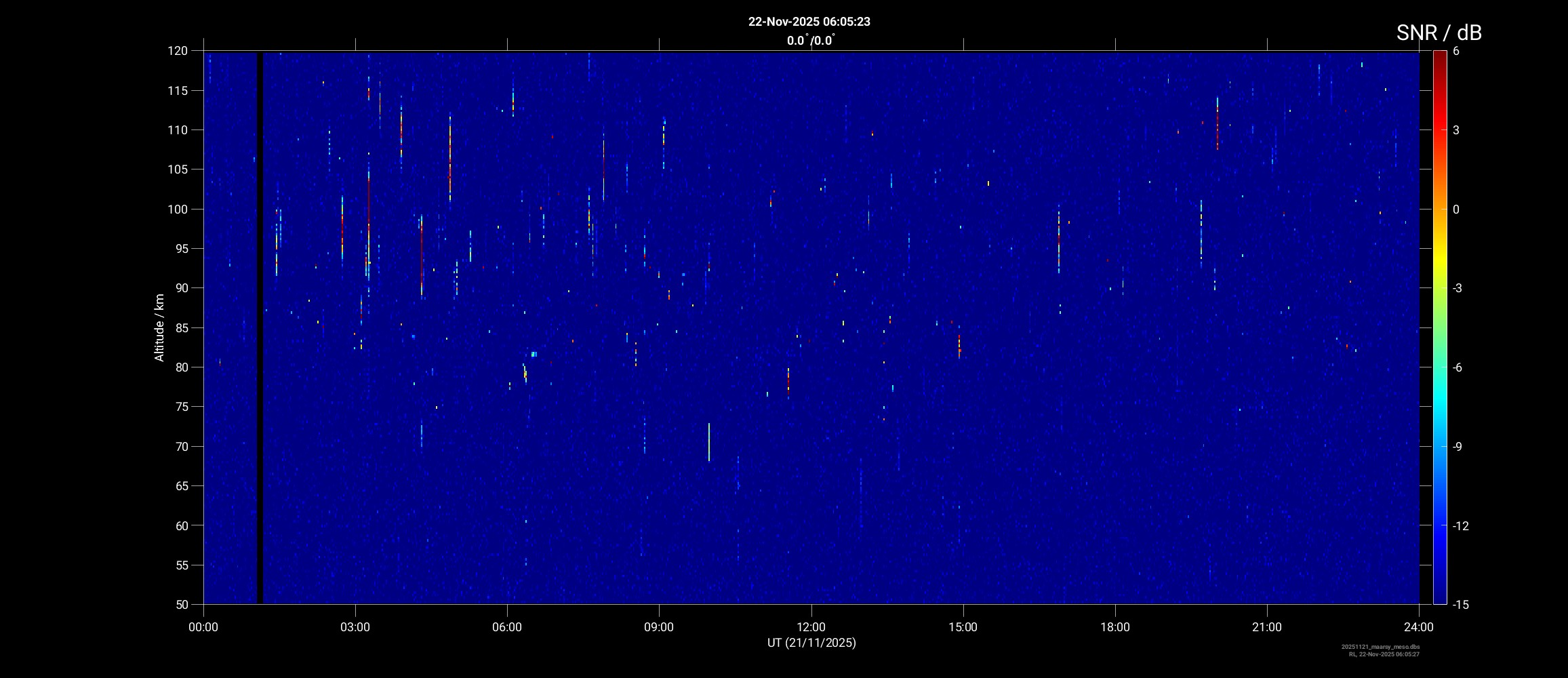This screenshot has width=1568, height=678.
Task: Click the long cyan echo streak near 10:00
Action: click(709, 442)
